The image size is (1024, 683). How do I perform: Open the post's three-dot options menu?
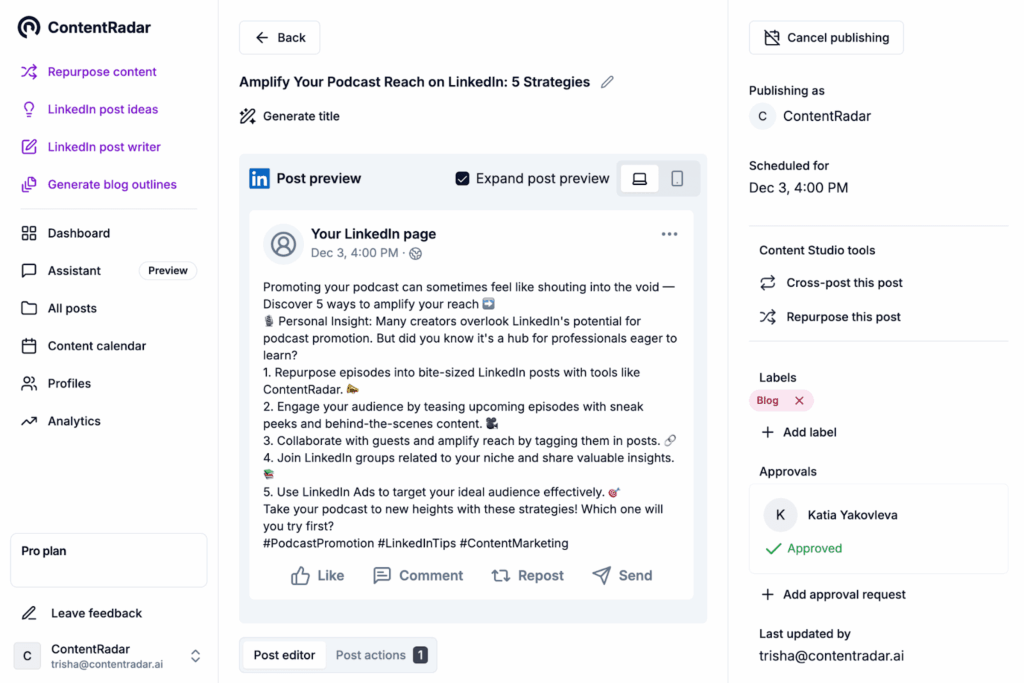pos(669,234)
